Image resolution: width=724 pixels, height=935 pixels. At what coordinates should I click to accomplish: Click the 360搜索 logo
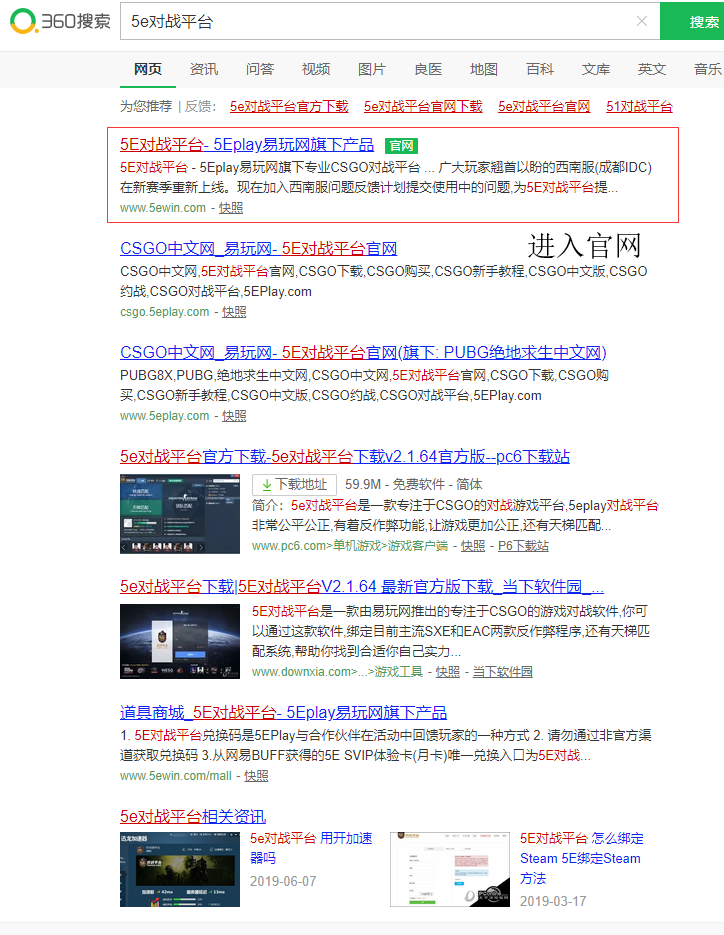[x=60, y=21]
